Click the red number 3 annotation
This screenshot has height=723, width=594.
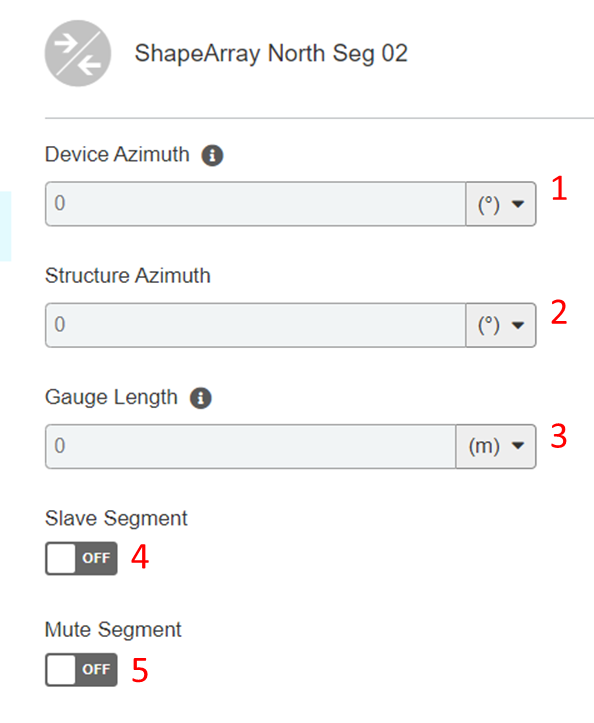coord(558,436)
